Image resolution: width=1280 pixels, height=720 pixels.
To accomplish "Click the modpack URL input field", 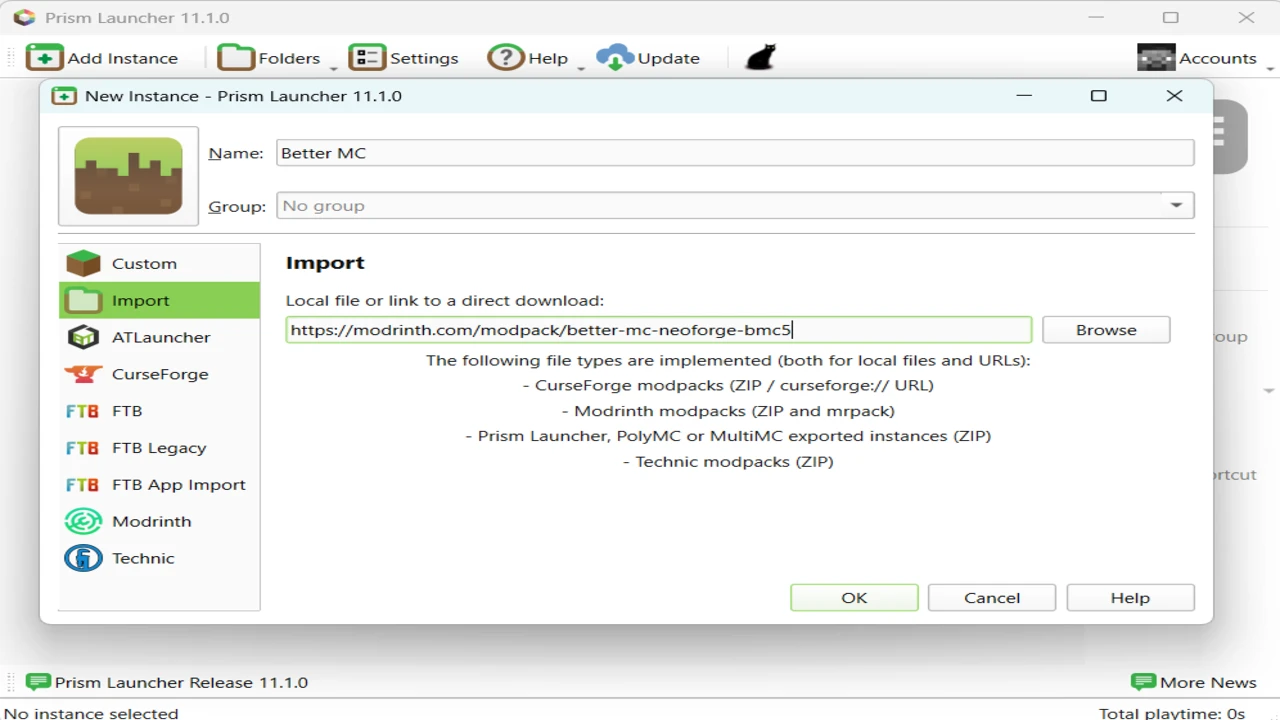I will pos(658,330).
